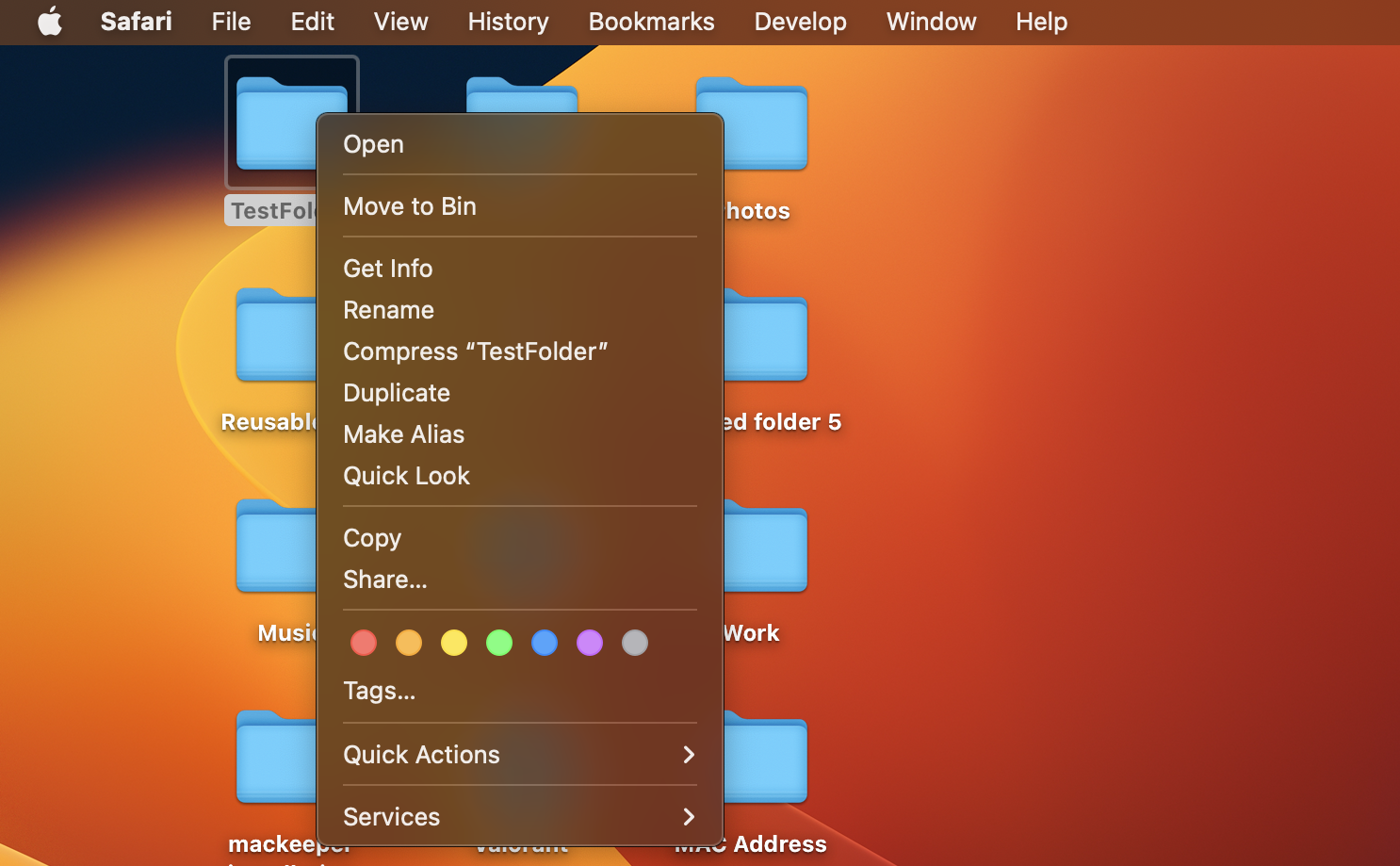Click "Get Info" for TestFolder

(x=388, y=268)
